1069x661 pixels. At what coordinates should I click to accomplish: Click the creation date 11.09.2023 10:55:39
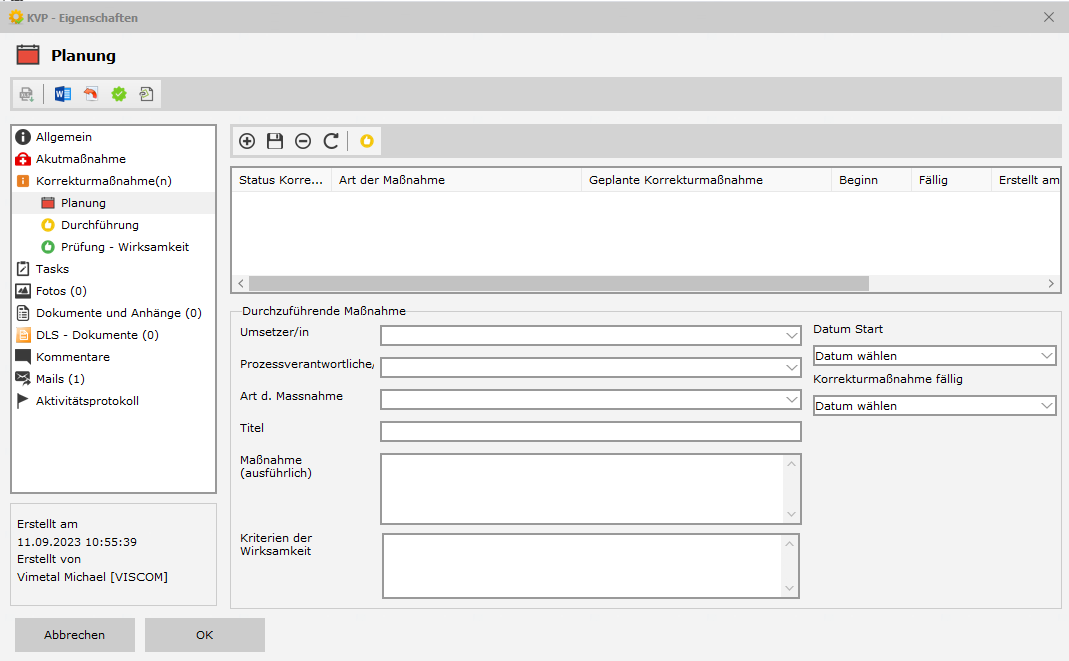(x=77, y=542)
